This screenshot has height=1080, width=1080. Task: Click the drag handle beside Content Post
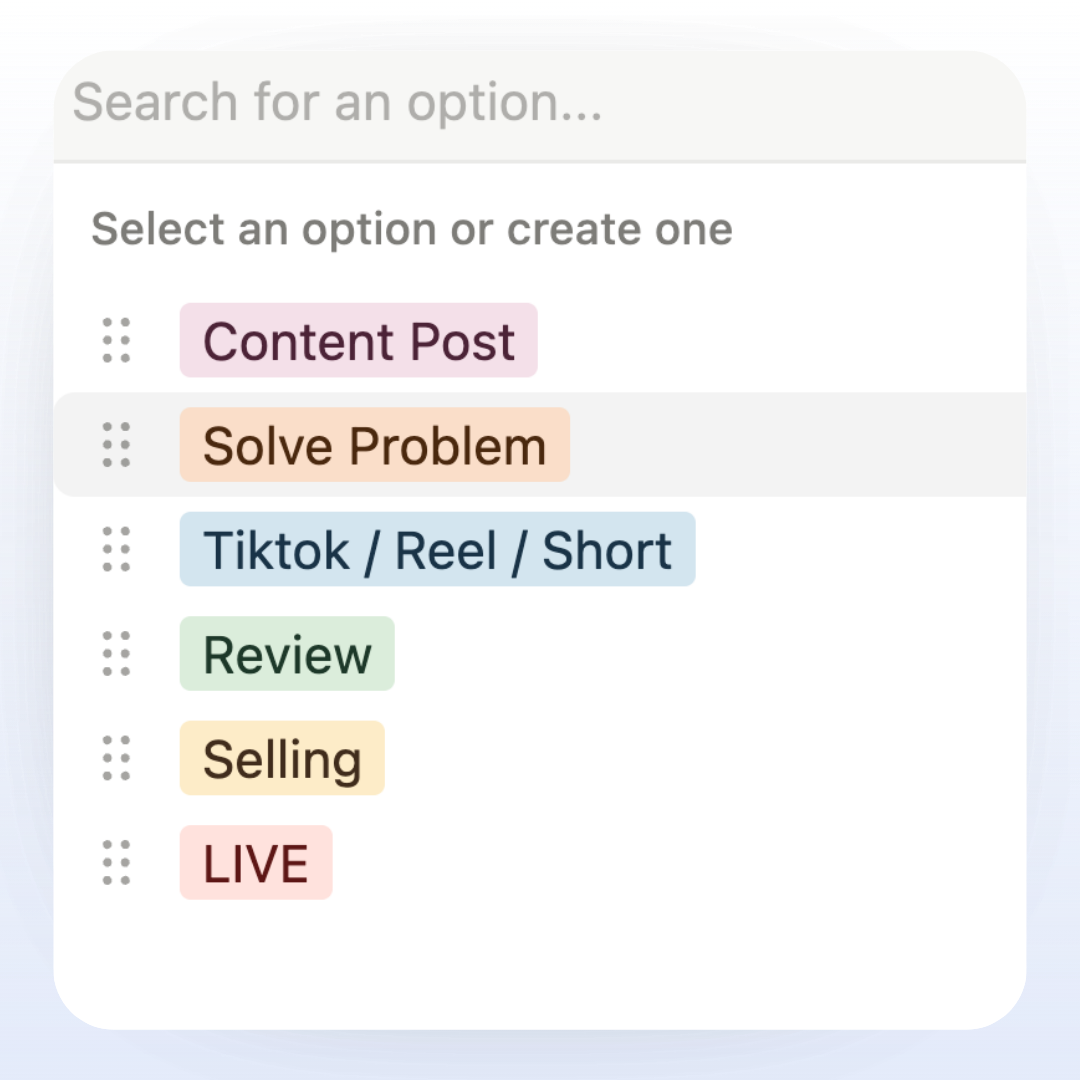tap(117, 340)
